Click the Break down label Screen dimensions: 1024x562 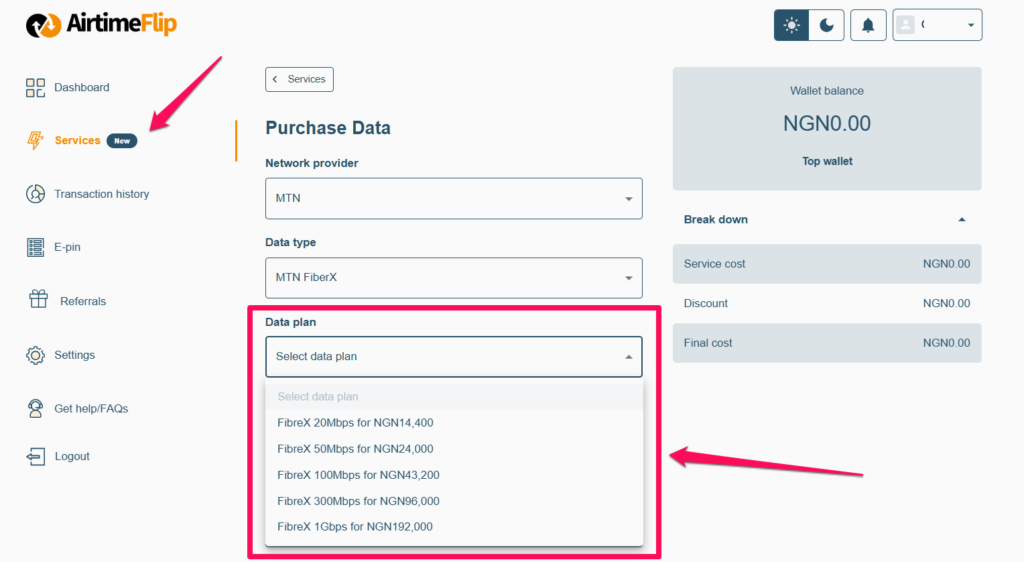716,220
